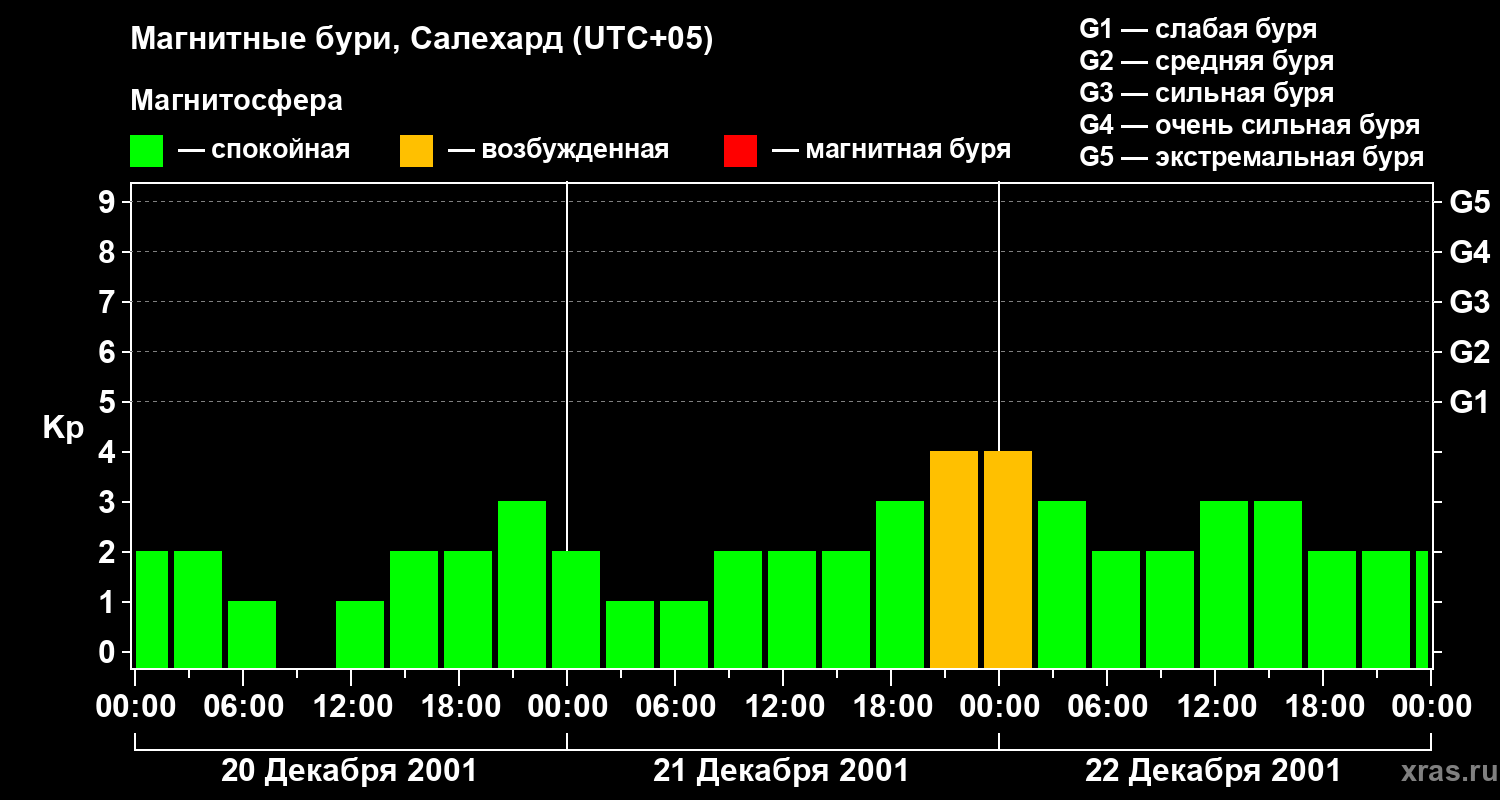Click the '— магнитная буря' legend label
Viewport: 1500px width, 800px height.
[891, 151]
